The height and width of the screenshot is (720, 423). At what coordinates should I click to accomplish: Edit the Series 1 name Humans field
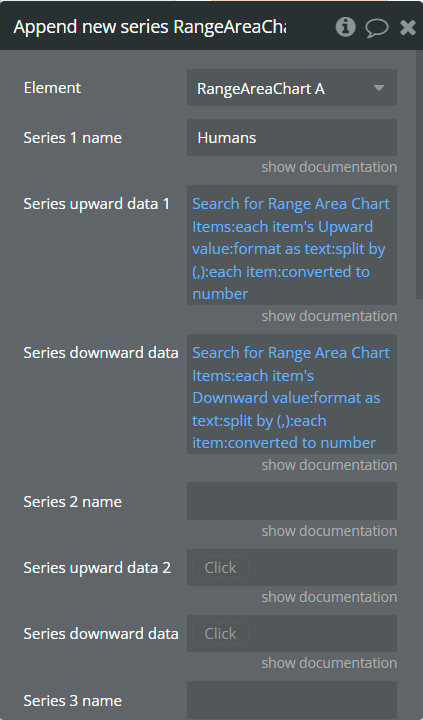click(292, 137)
